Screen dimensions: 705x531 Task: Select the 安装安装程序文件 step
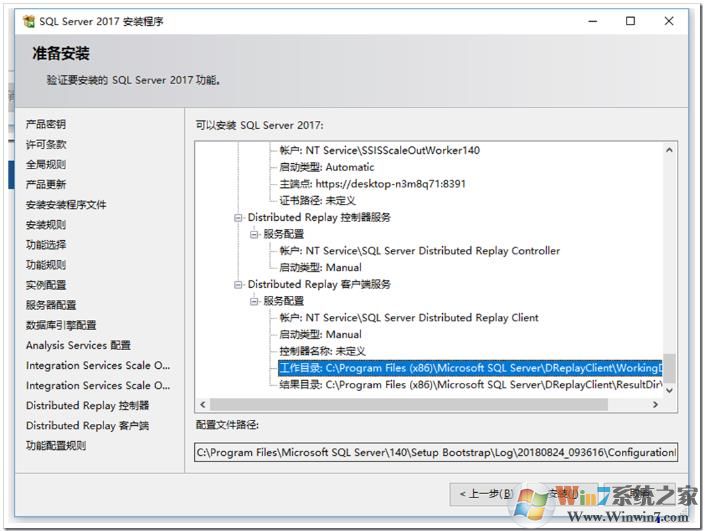pos(66,205)
